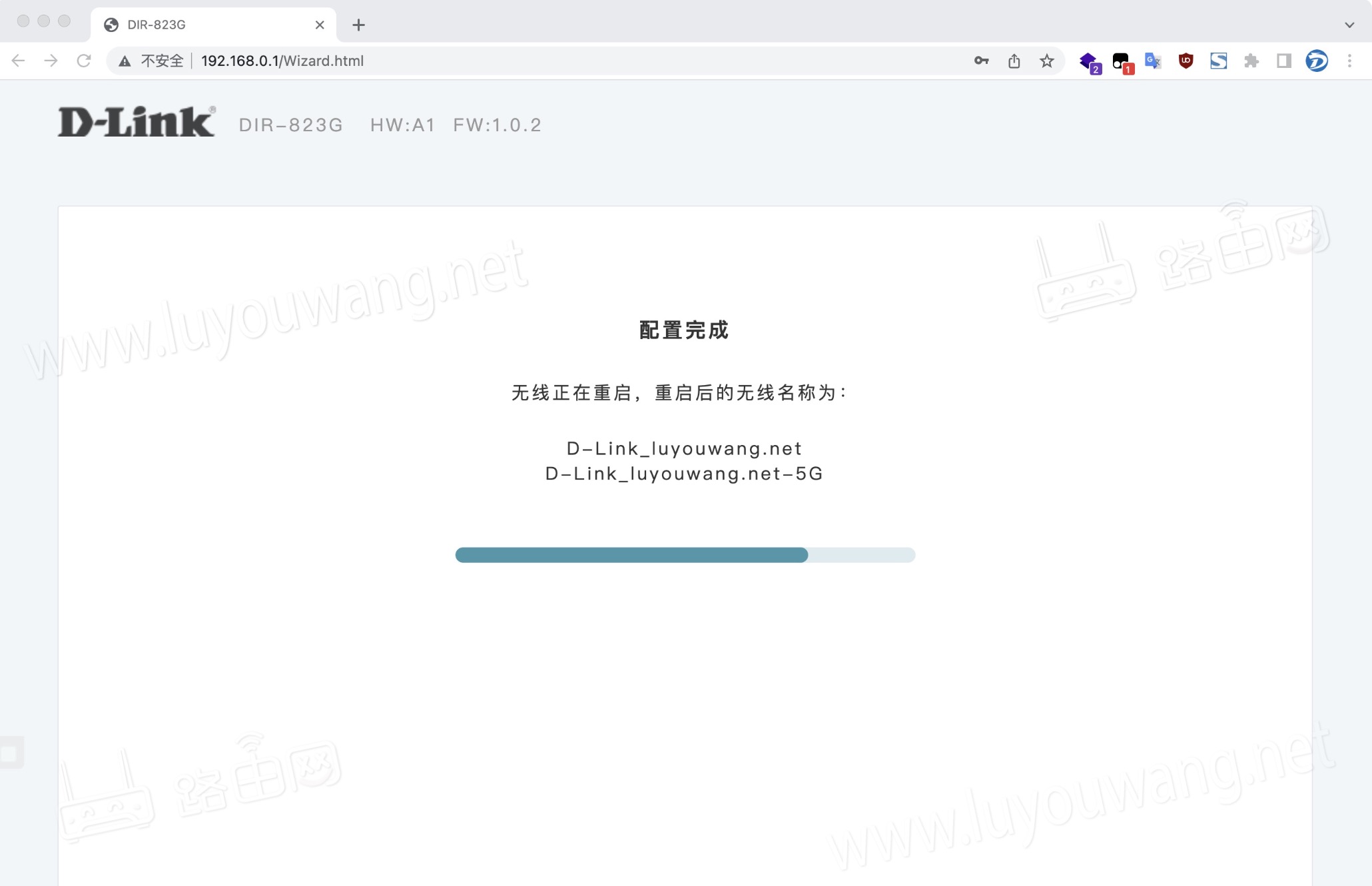The height and width of the screenshot is (886, 1372).
Task: Click the back navigation arrow
Action: point(19,60)
